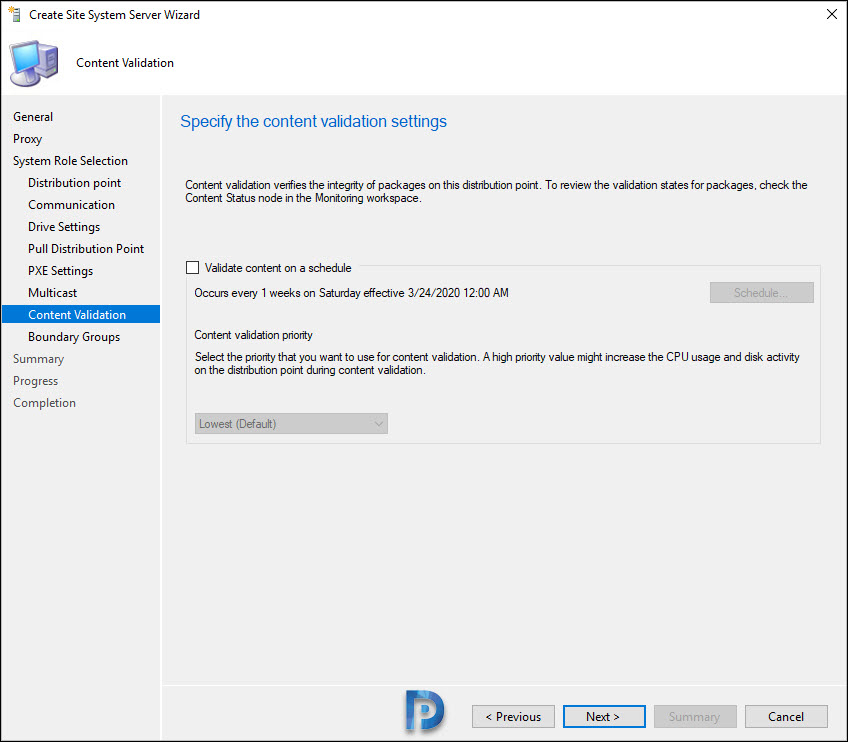This screenshot has width=848, height=742.
Task: Click the Schedule... button
Action: (x=761, y=293)
